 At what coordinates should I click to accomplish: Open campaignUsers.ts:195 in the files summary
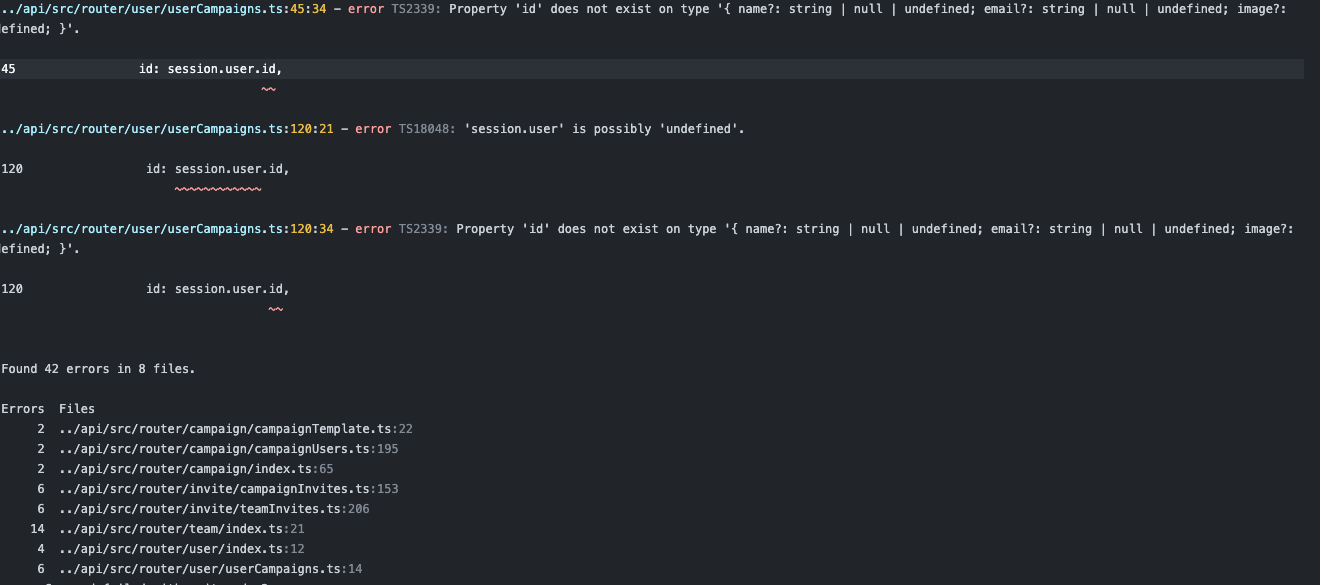click(x=228, y=449)
